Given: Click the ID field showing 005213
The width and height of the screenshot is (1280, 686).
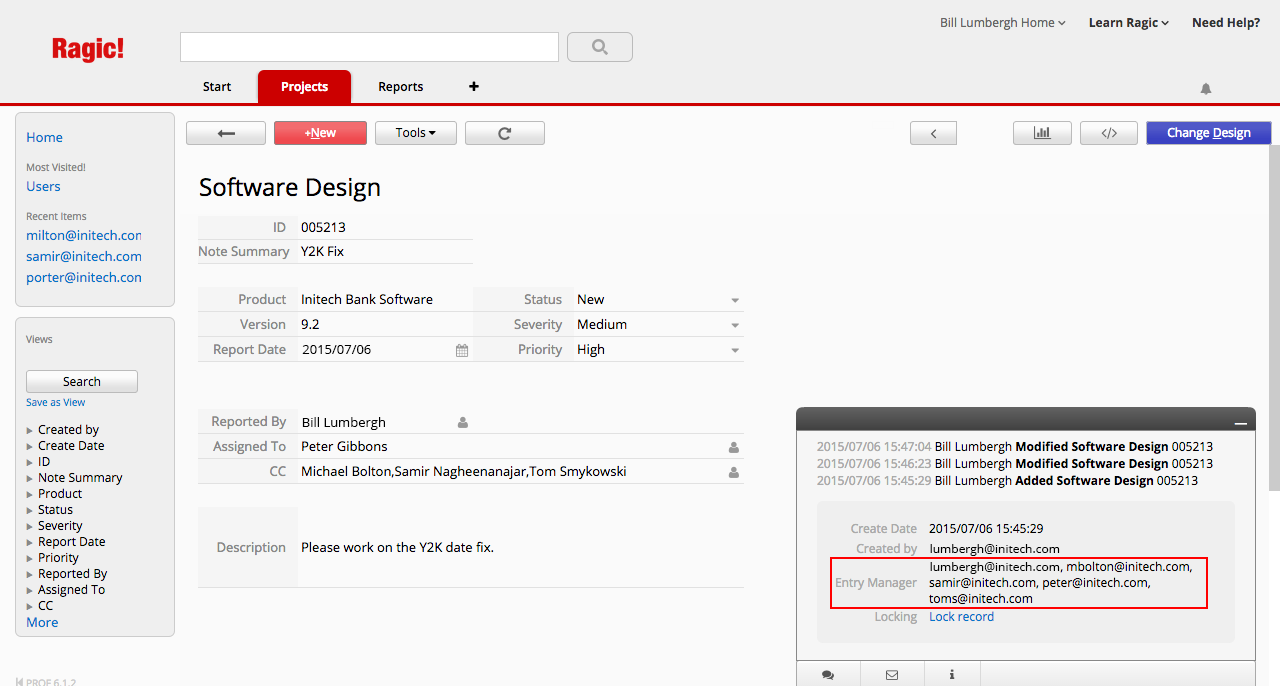Looking at the screenshot, I should [385, 228].
